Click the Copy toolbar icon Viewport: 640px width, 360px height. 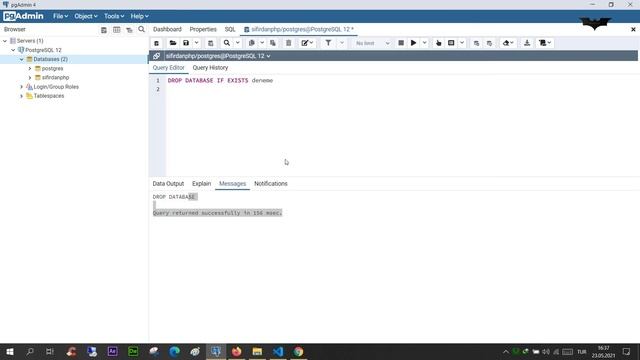[252, 43]
